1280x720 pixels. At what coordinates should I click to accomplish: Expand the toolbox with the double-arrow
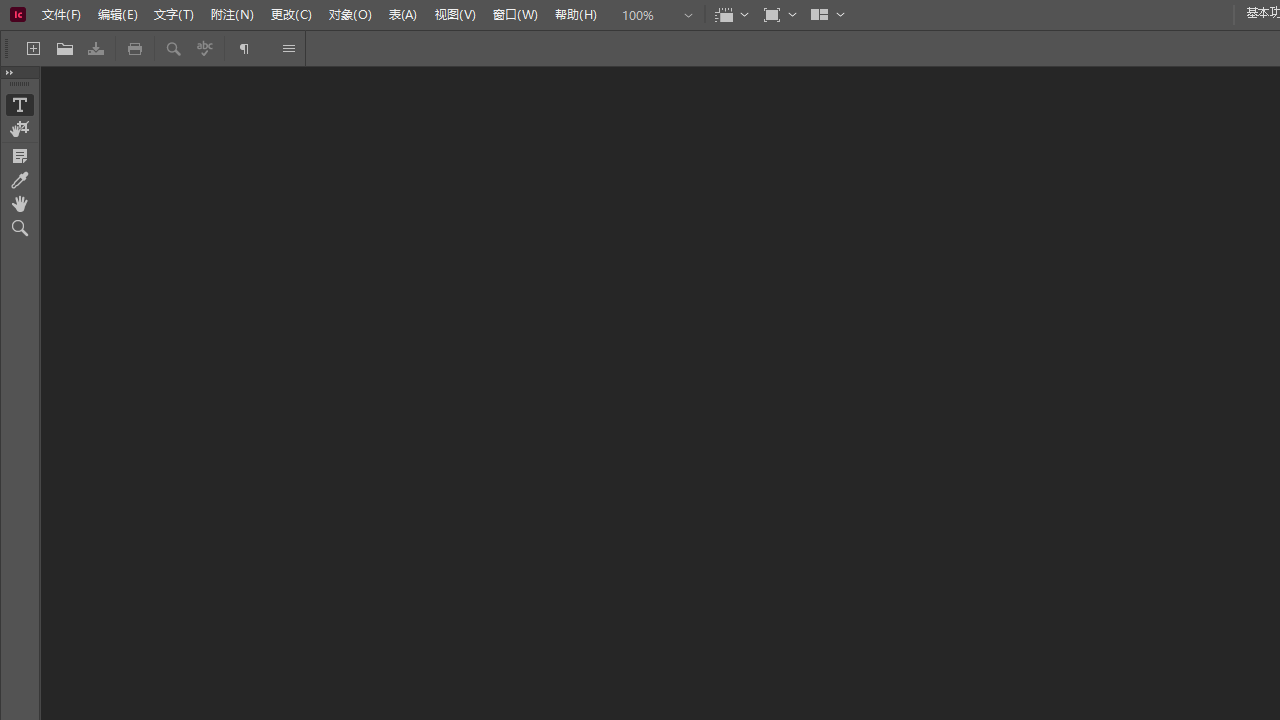coord(9,73)
